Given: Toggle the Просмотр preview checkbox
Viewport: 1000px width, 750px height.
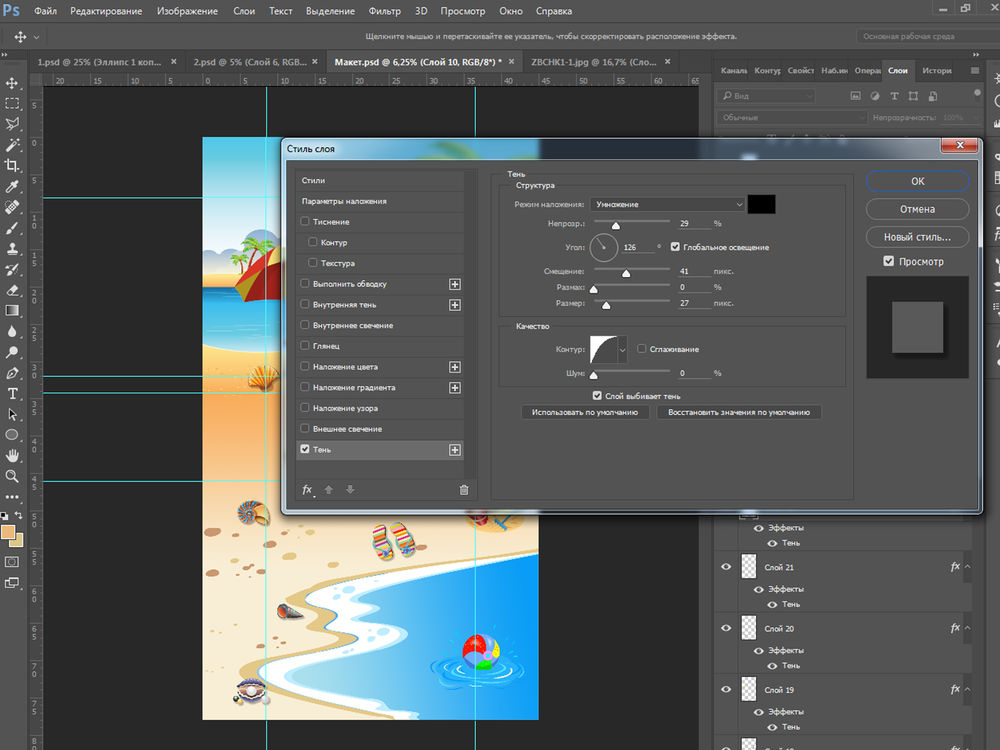Looking at the screenshot, I should coord(889,262).
